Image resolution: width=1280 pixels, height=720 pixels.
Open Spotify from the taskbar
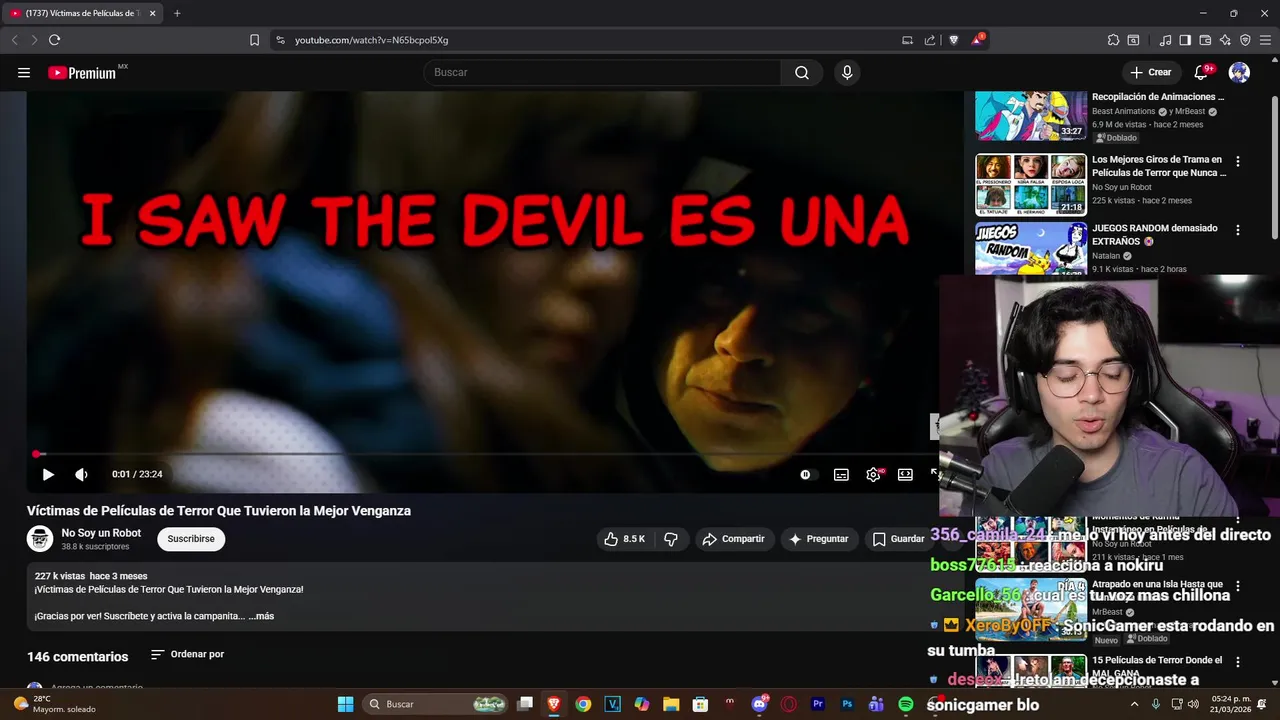pos(905,704)
